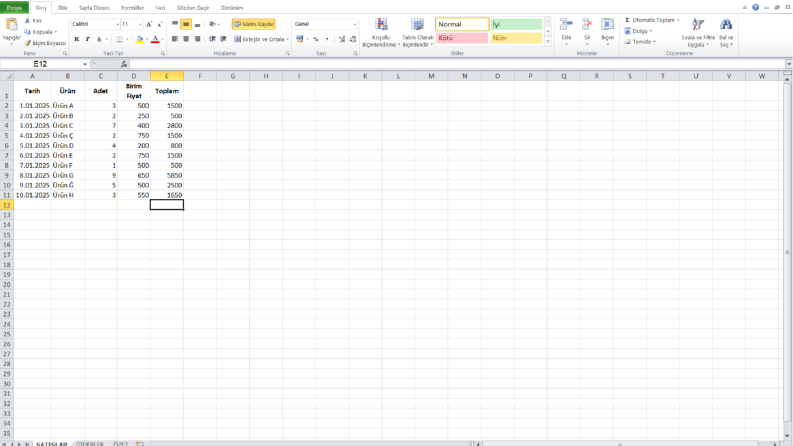Viewport: 793px width, 446px height.
Task: Decrease cell indent
Action: tap(212, 39)
